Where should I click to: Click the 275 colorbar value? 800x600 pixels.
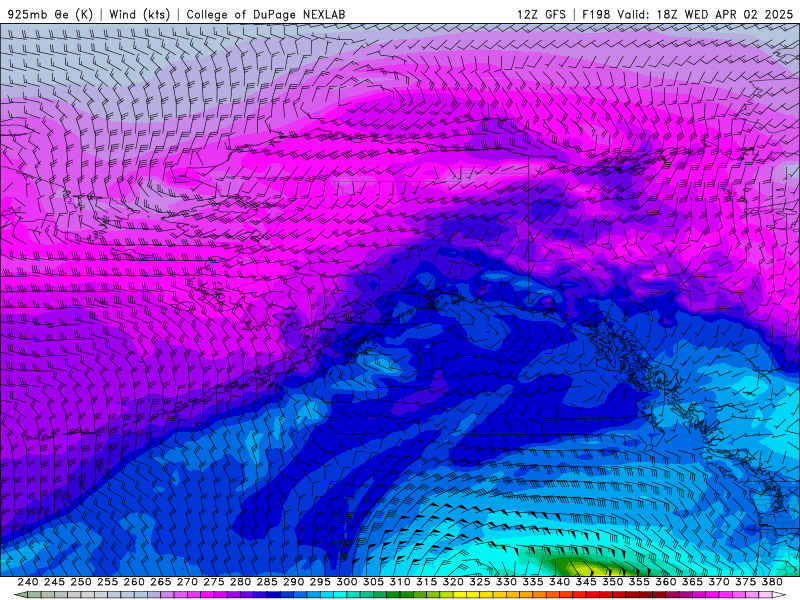[x=214, y=582]
